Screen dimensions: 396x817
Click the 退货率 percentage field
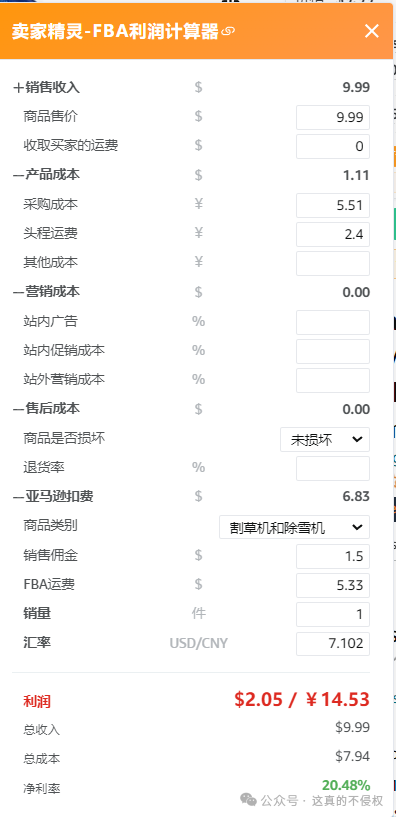333,468
